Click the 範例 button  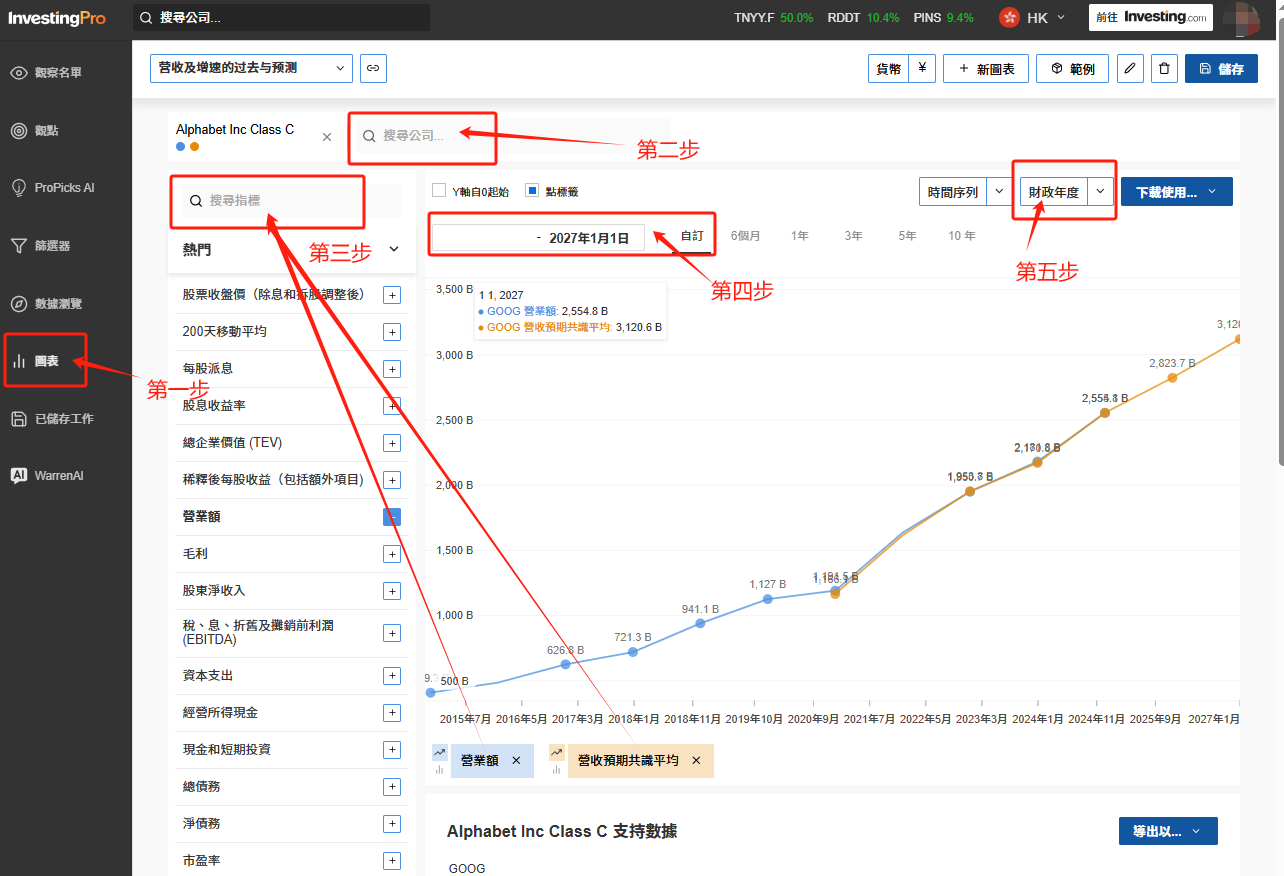(1072, 69)
